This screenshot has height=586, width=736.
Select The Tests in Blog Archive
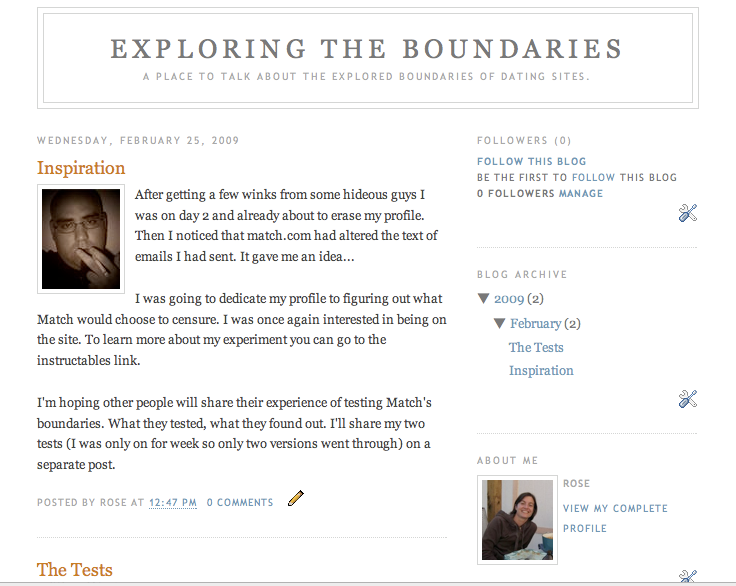536,347
